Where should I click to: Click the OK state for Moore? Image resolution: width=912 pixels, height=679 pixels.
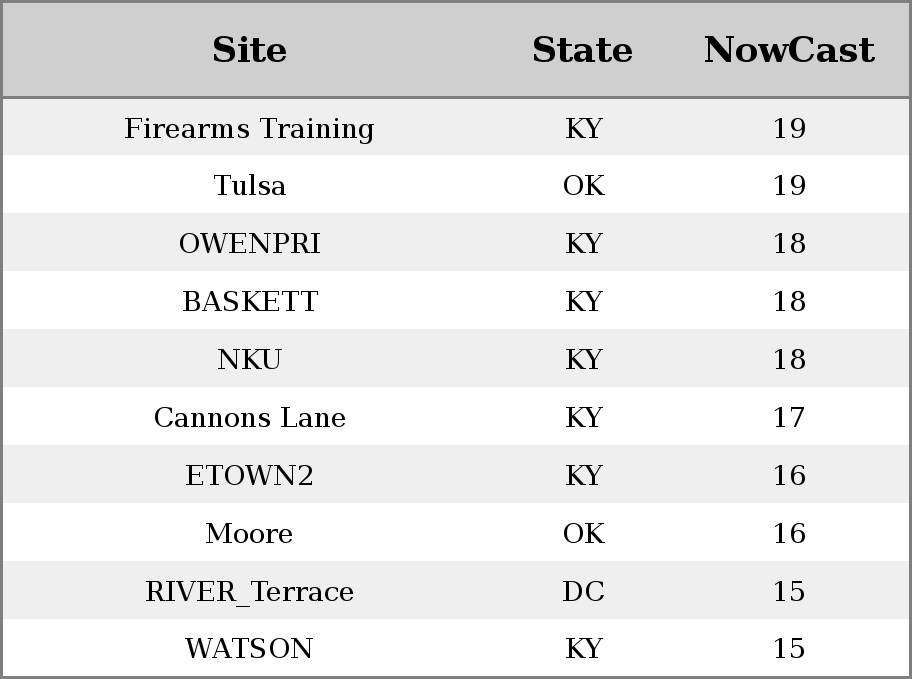click(x=584, y=533)
